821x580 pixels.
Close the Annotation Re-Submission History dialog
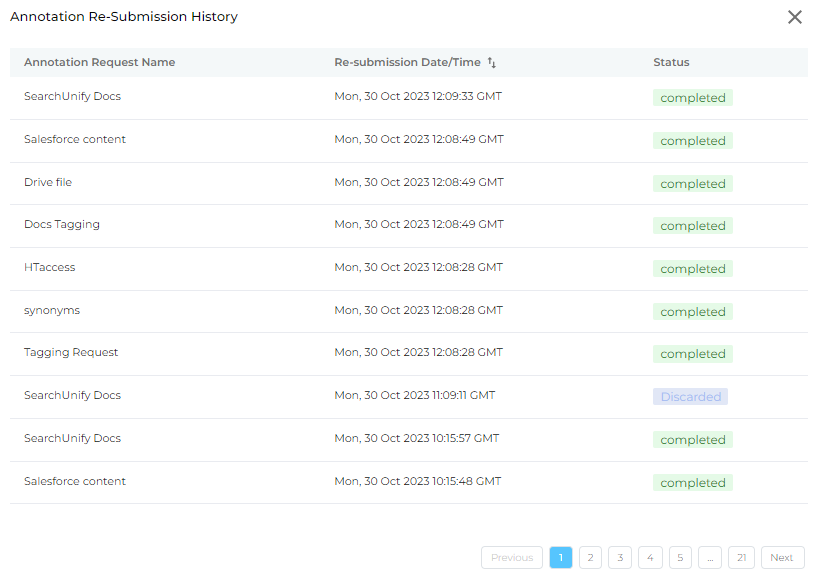(794, 17)
